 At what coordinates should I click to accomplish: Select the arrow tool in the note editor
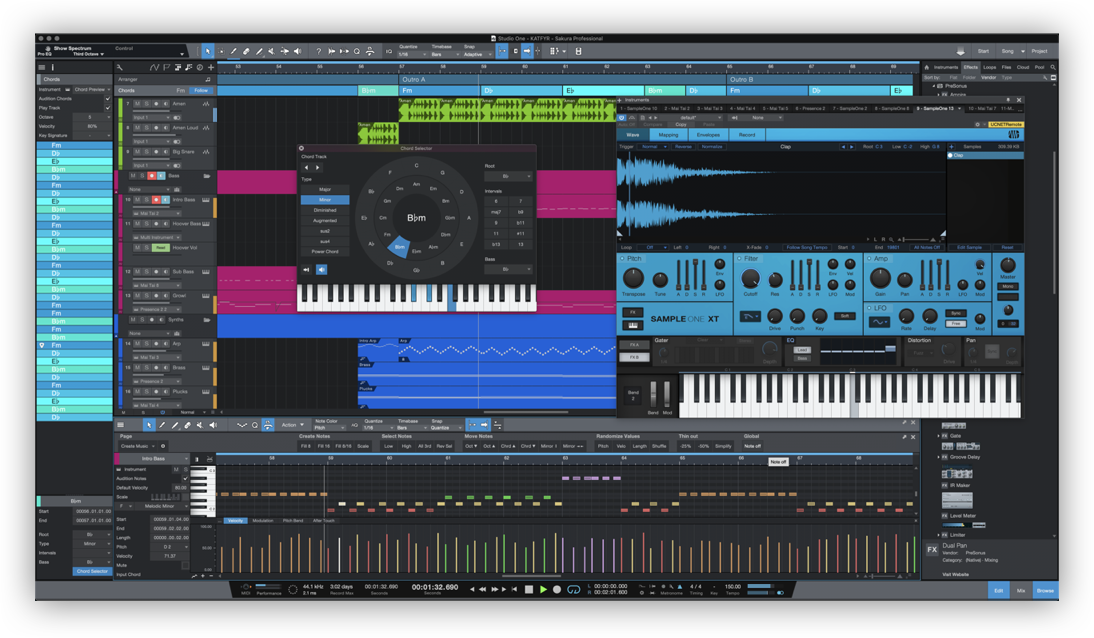pos(149,424)
